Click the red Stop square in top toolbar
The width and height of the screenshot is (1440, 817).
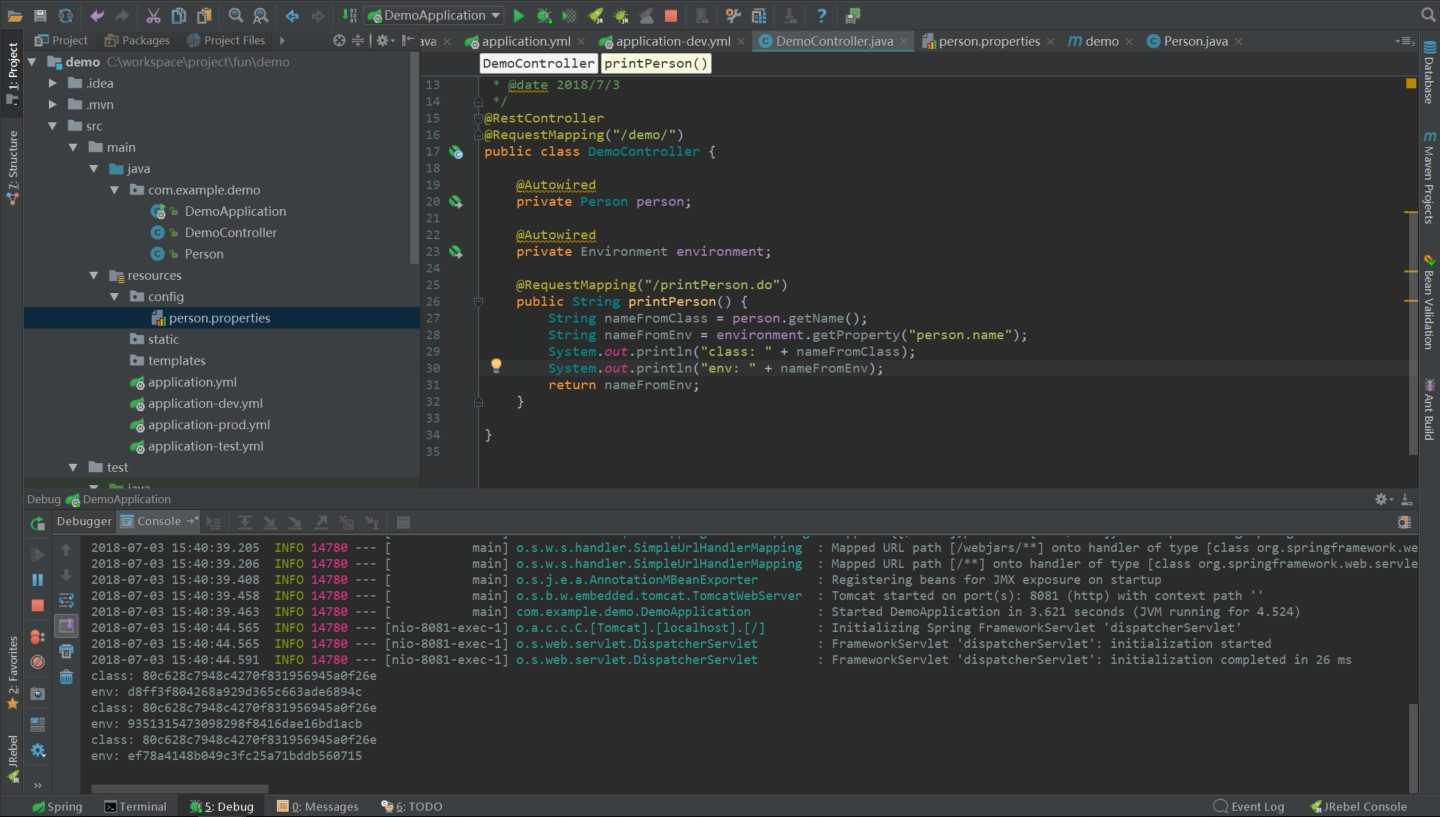point(671,16)
